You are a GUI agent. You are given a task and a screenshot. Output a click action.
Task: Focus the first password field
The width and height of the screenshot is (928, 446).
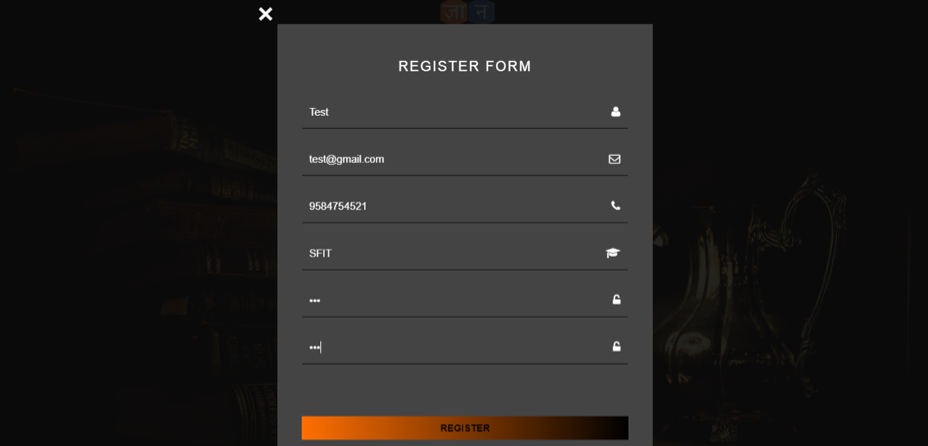coord(465,300)
